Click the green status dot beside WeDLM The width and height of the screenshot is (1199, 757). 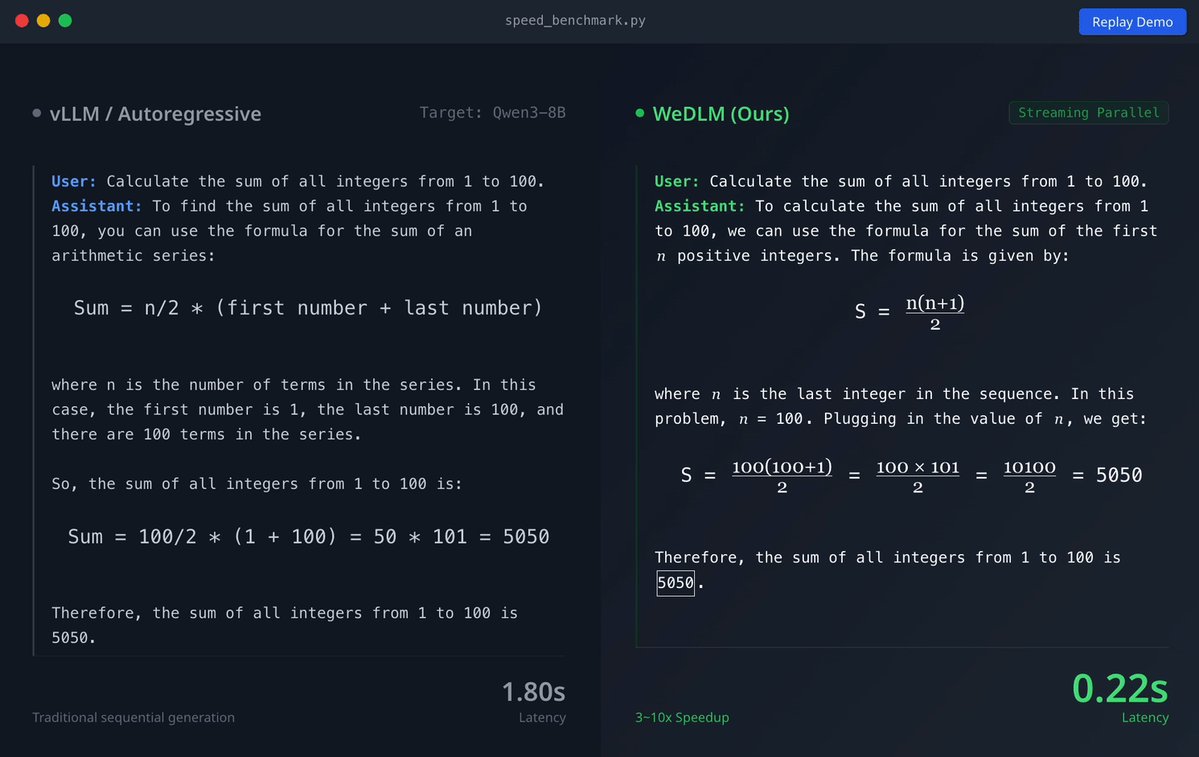coord(640,114)
